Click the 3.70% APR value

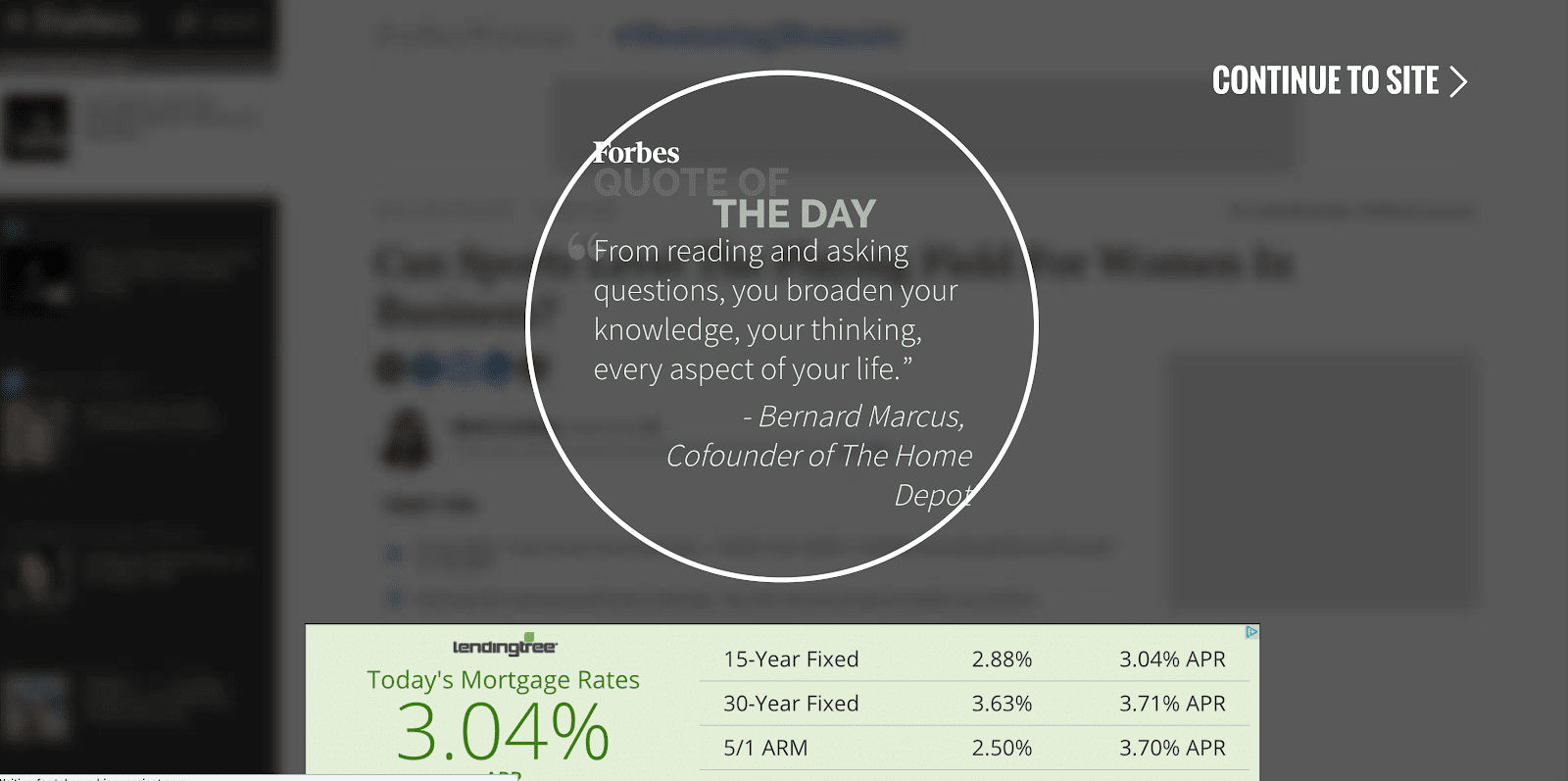pos(1172,748)
